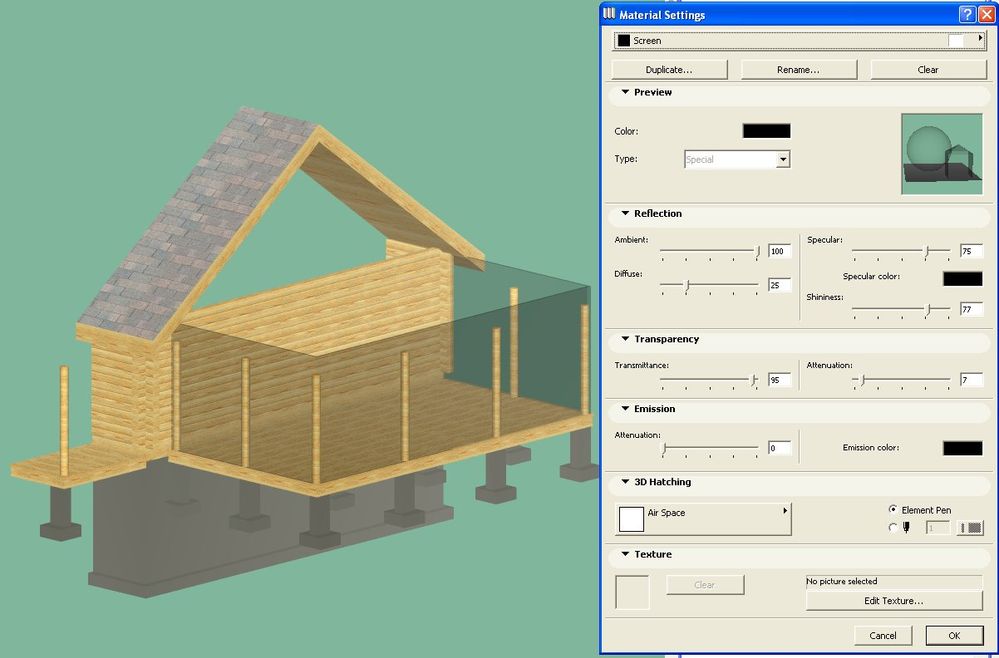Close the Material Settings dialog

point(986,14)
